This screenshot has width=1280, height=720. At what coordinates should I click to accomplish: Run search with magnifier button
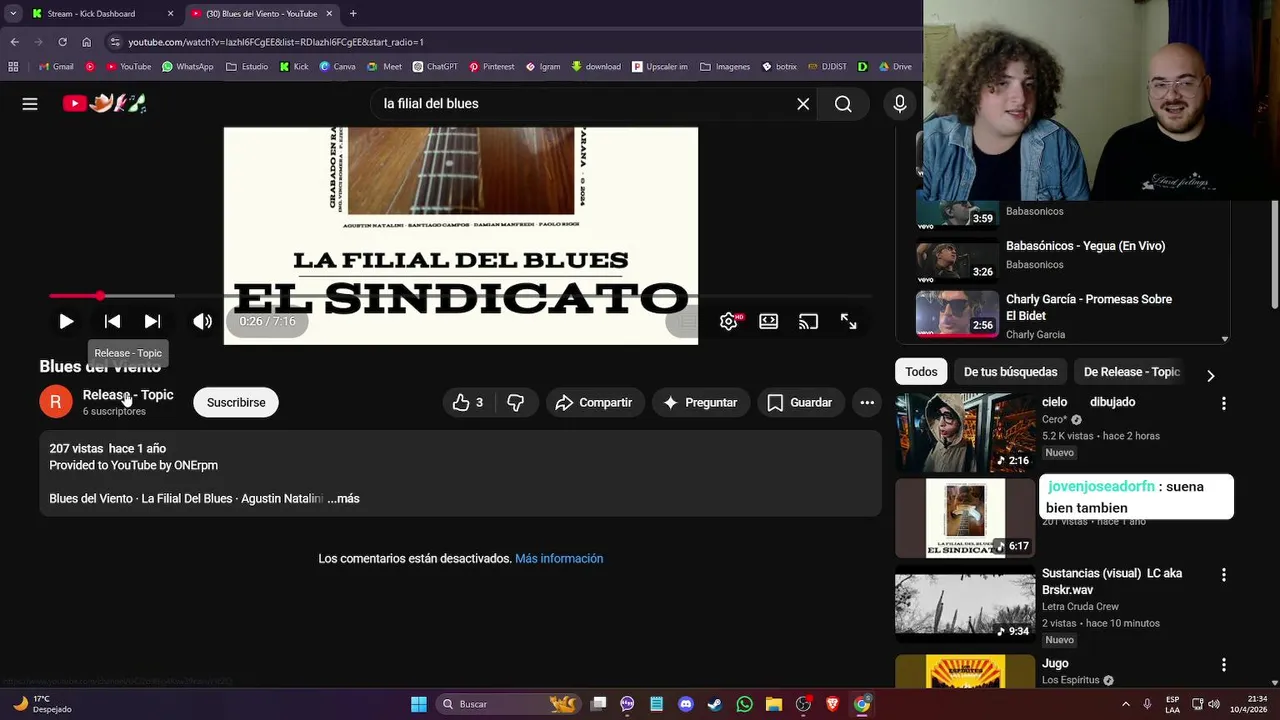(x=843, y=104)
